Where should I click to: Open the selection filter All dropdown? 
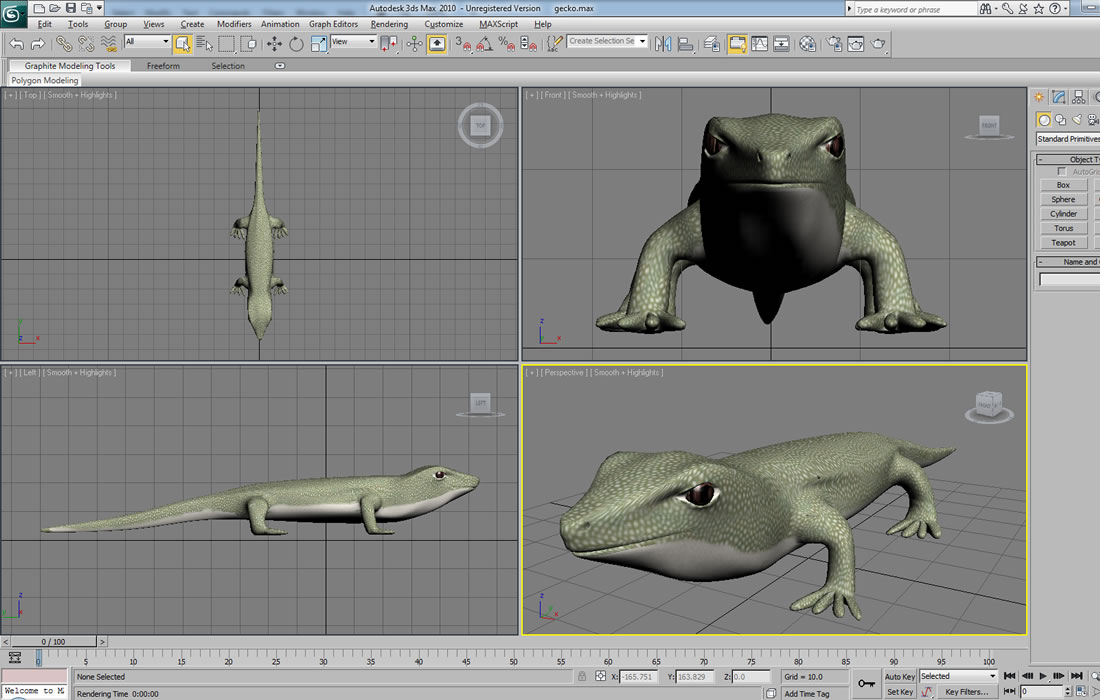(x=147, y=42)
